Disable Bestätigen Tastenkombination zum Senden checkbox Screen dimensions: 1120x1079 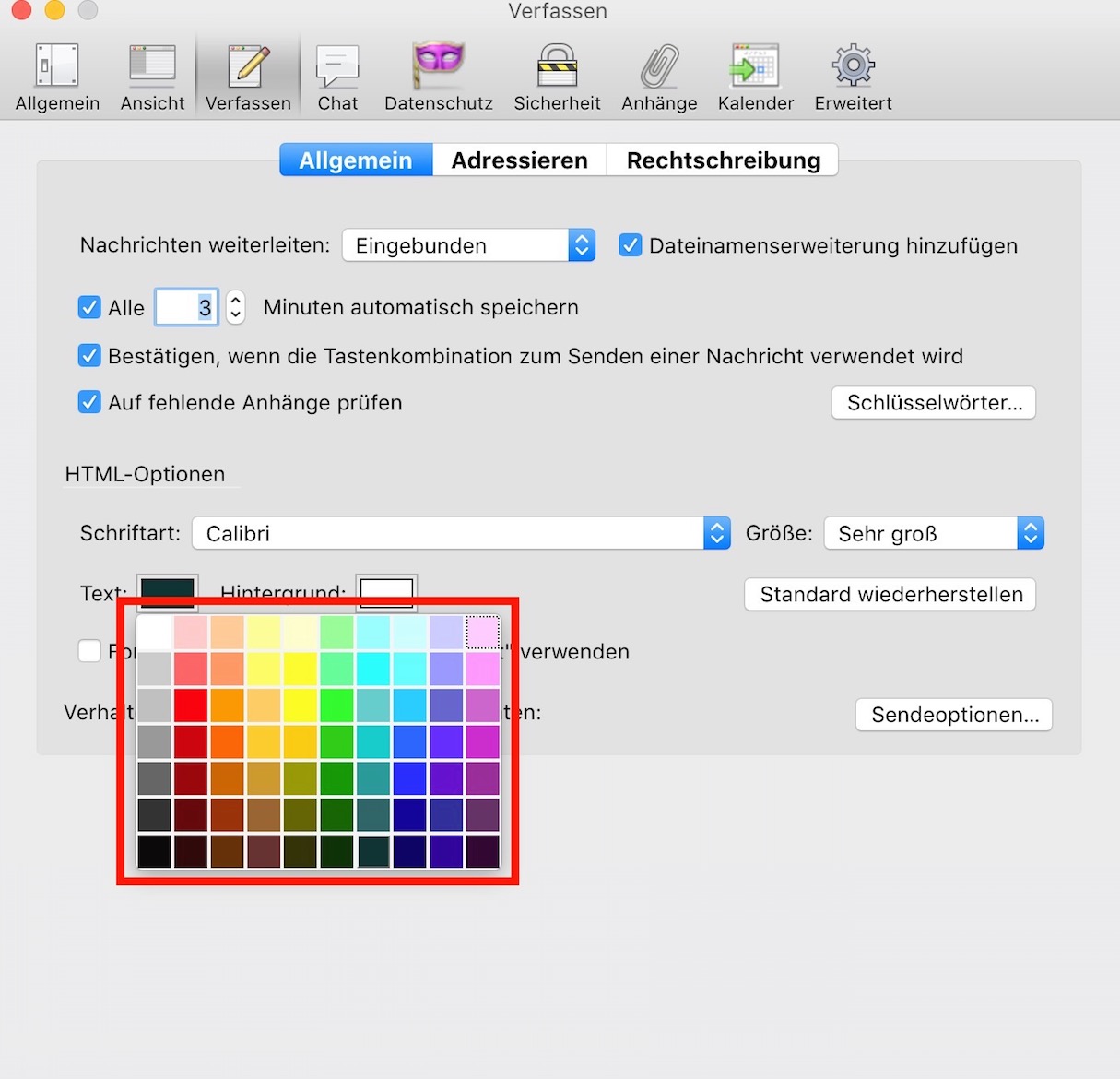(89, 355)
